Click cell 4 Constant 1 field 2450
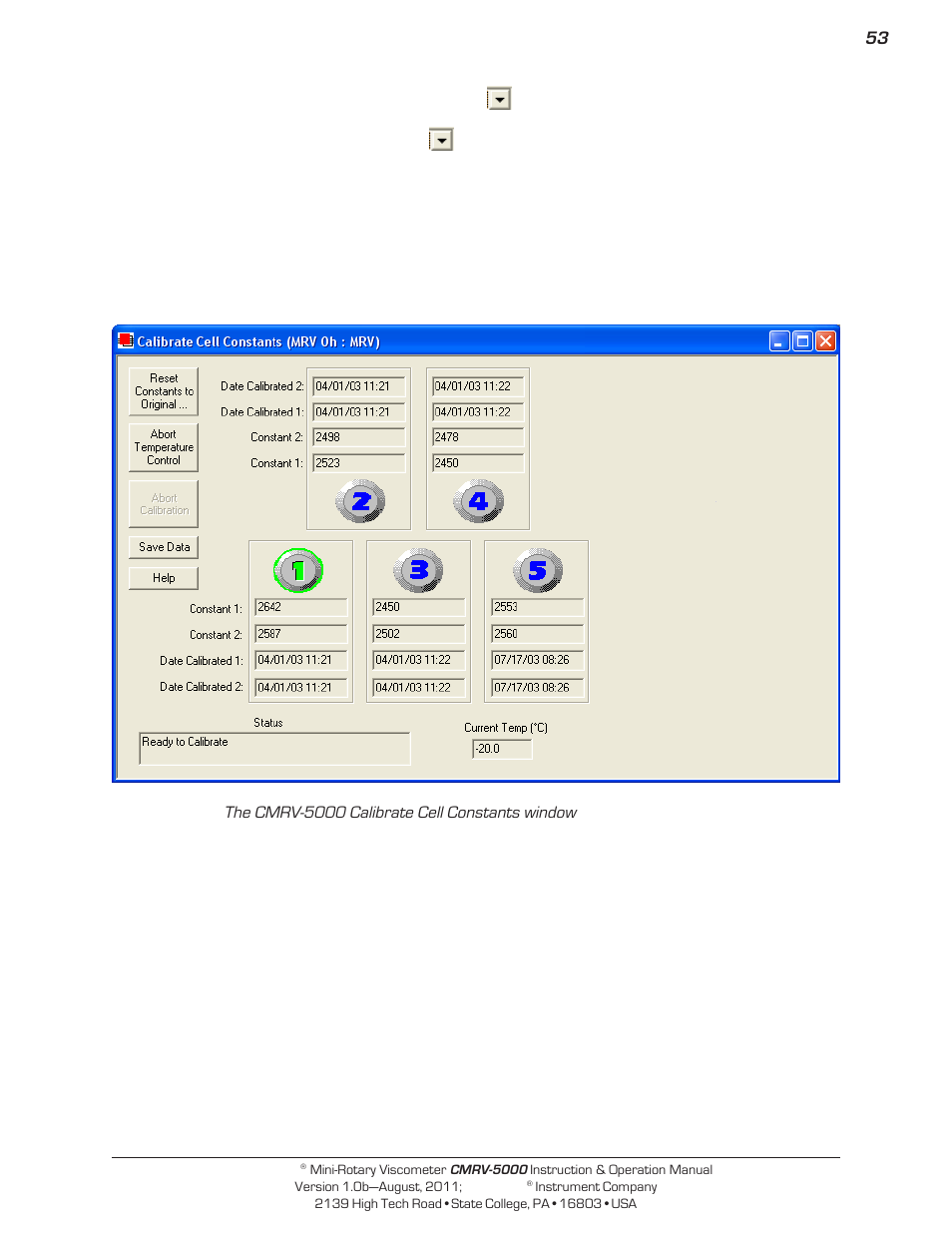 click(x=478, y=462)
